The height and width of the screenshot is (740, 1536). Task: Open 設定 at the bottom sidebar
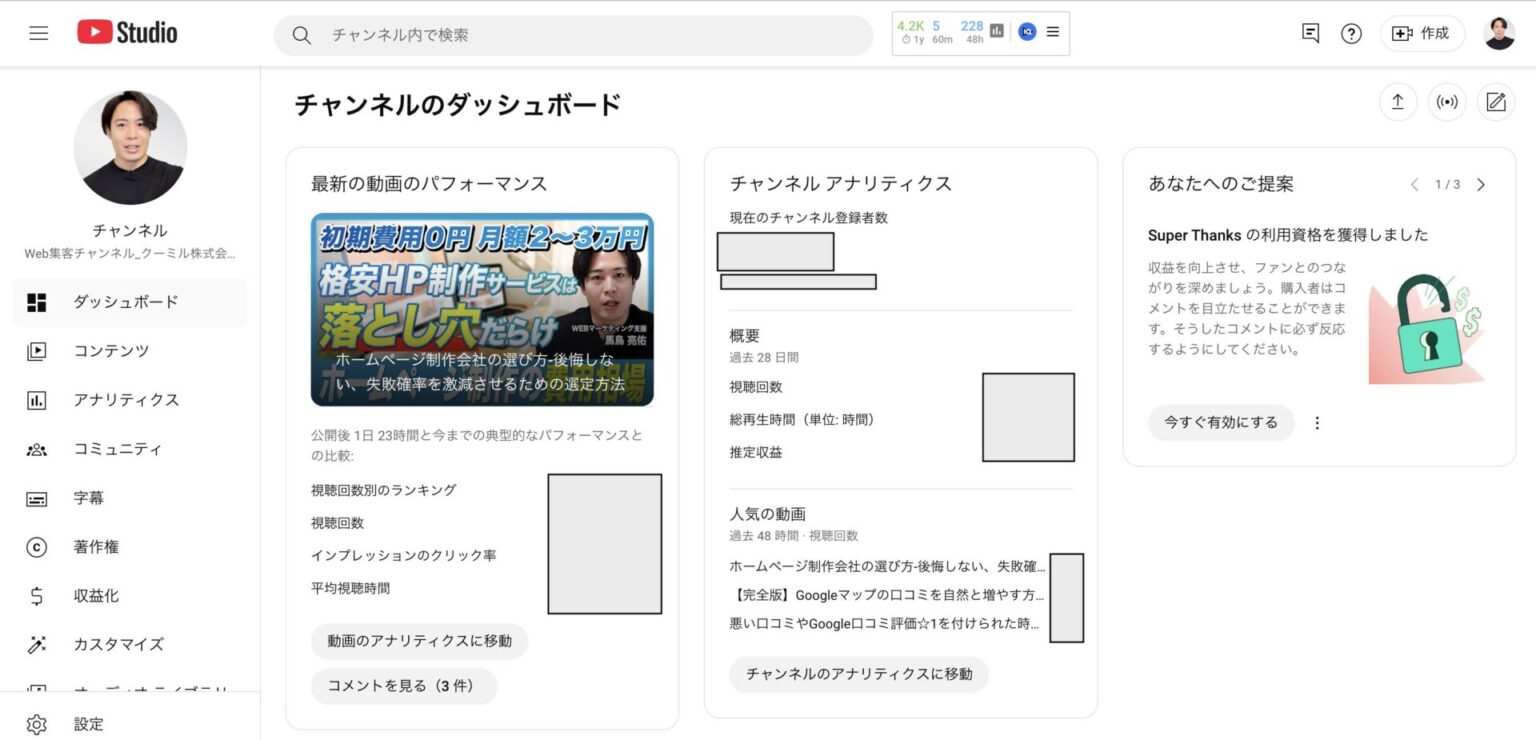pyautogui.click(x=88, y=723)
